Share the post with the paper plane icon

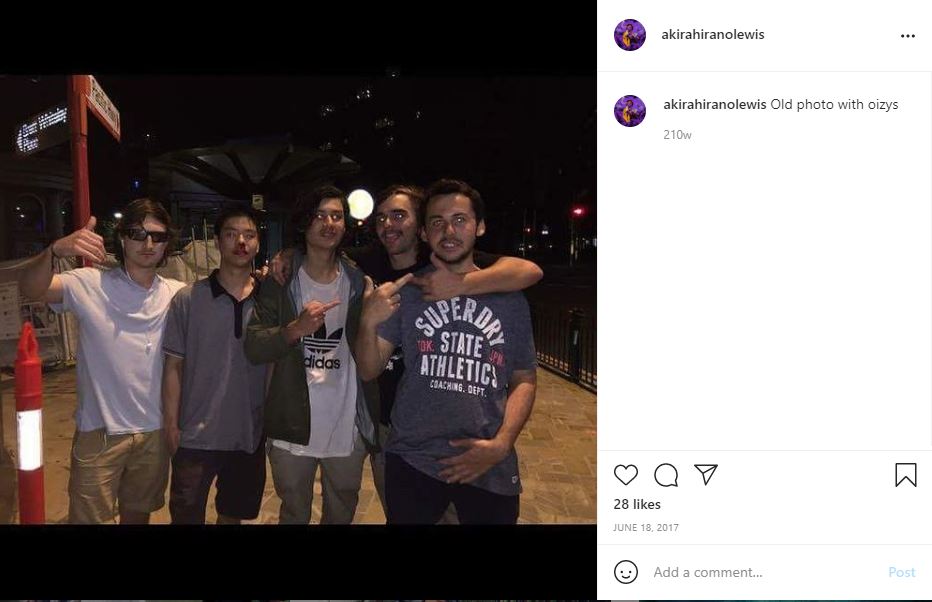pos(706,474)
